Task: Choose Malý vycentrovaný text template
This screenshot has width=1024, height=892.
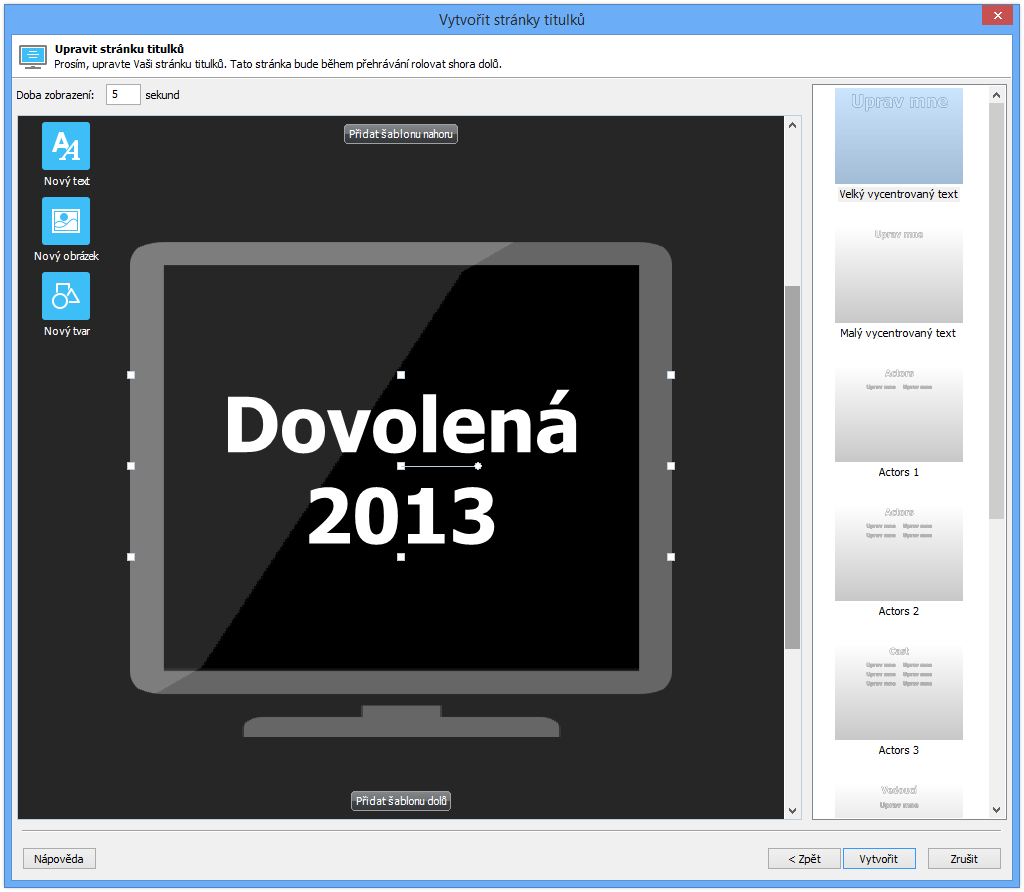Action: point(899,275)
